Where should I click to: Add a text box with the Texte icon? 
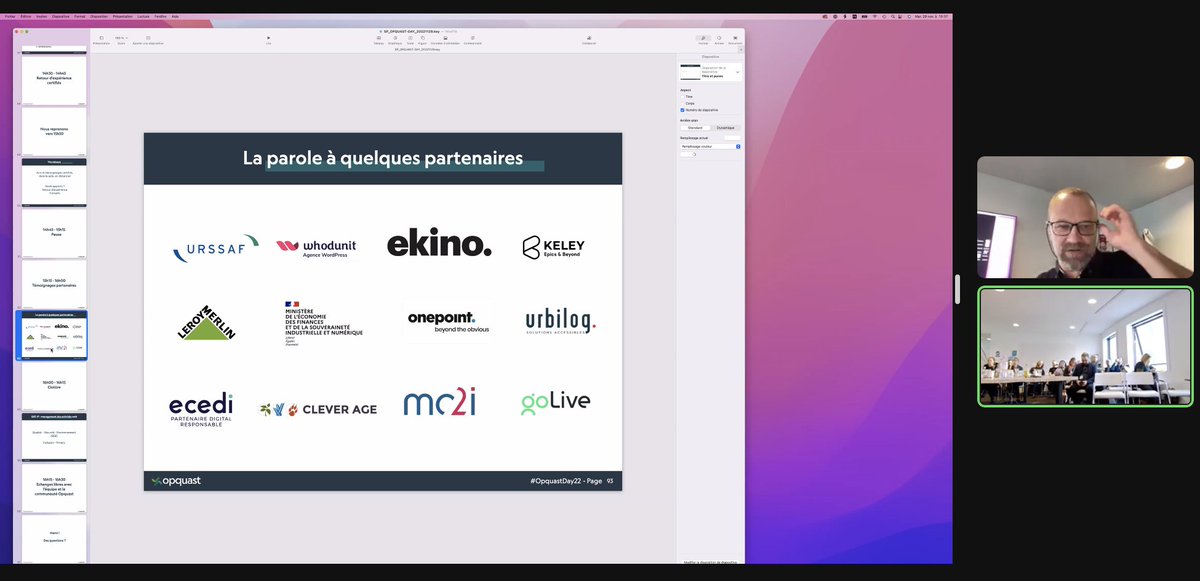(410, 40)
